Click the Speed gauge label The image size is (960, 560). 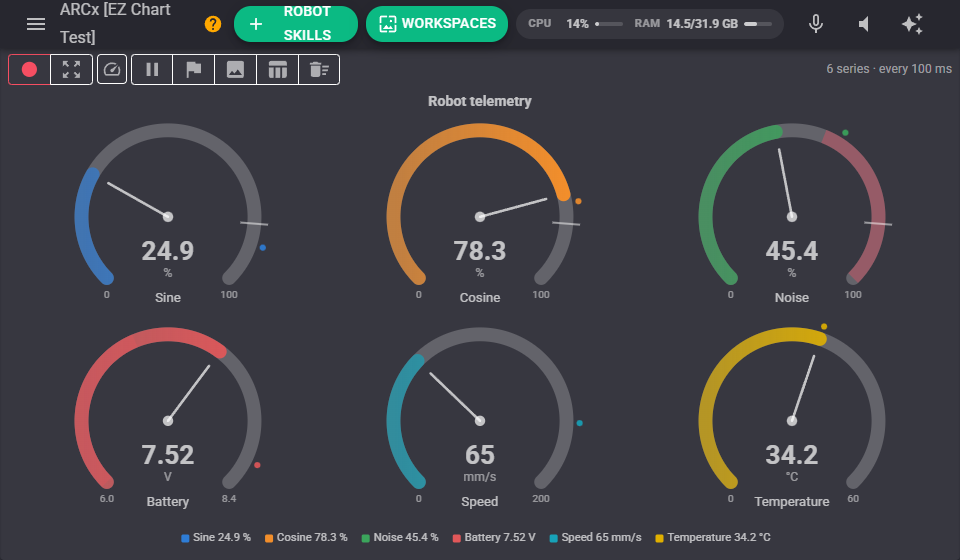click(x=479, y=501)
